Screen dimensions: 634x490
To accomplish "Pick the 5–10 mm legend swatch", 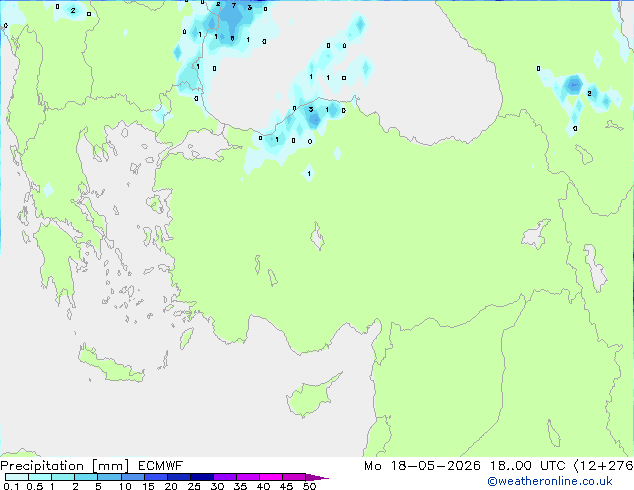I will [x=109, y=477].
